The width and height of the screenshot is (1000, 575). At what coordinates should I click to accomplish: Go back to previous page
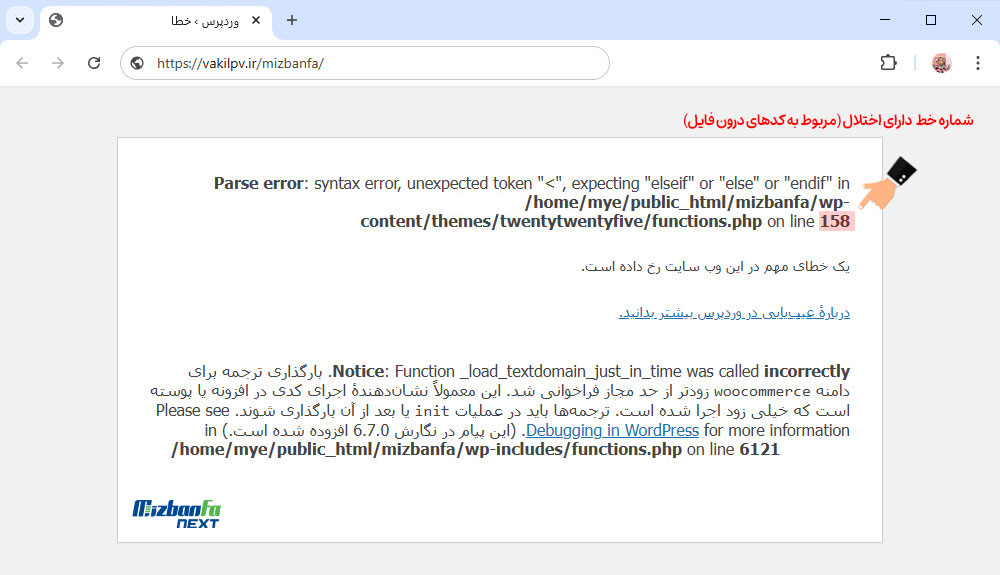tap(22, 63)
